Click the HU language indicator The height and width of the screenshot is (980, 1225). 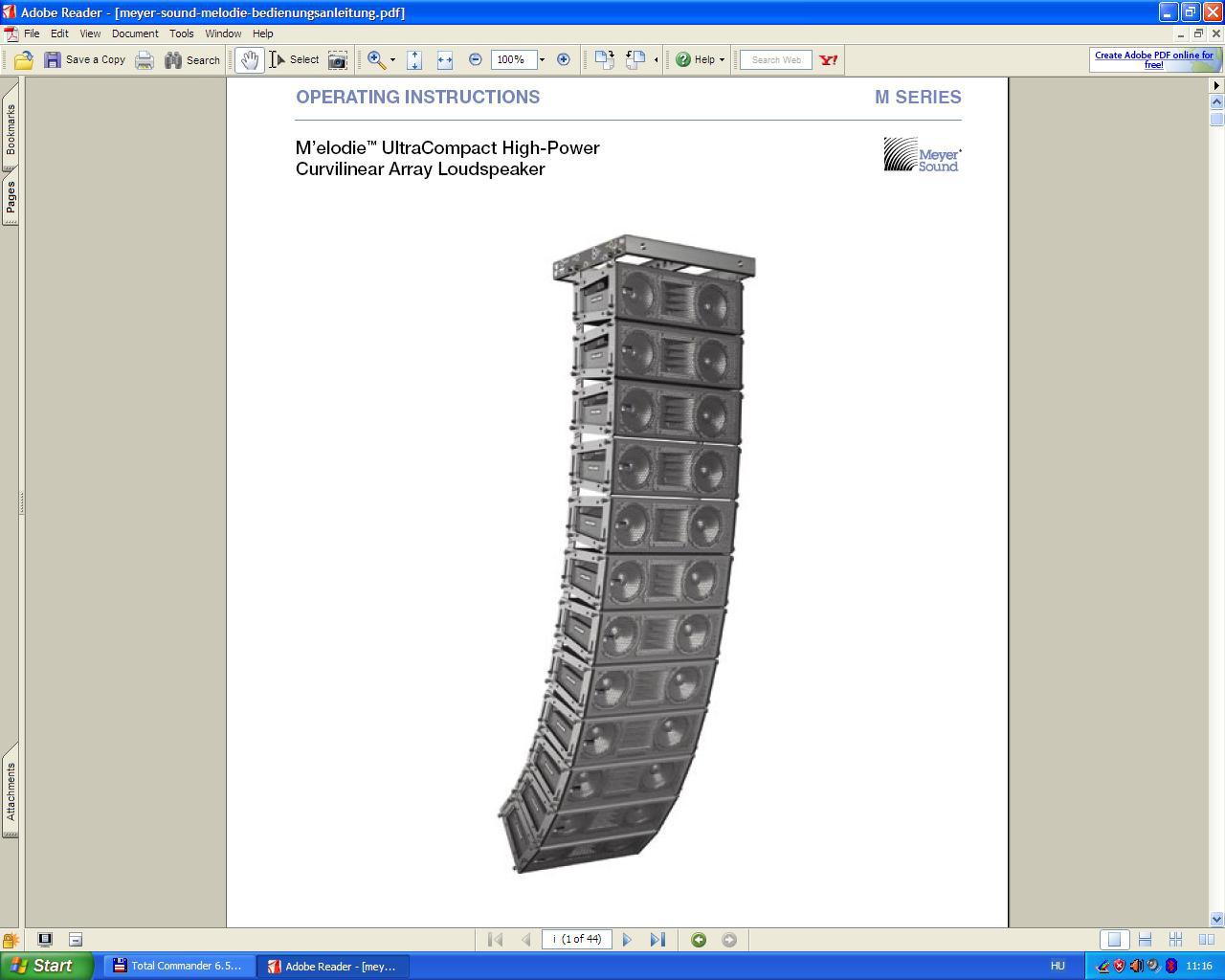1058,966
